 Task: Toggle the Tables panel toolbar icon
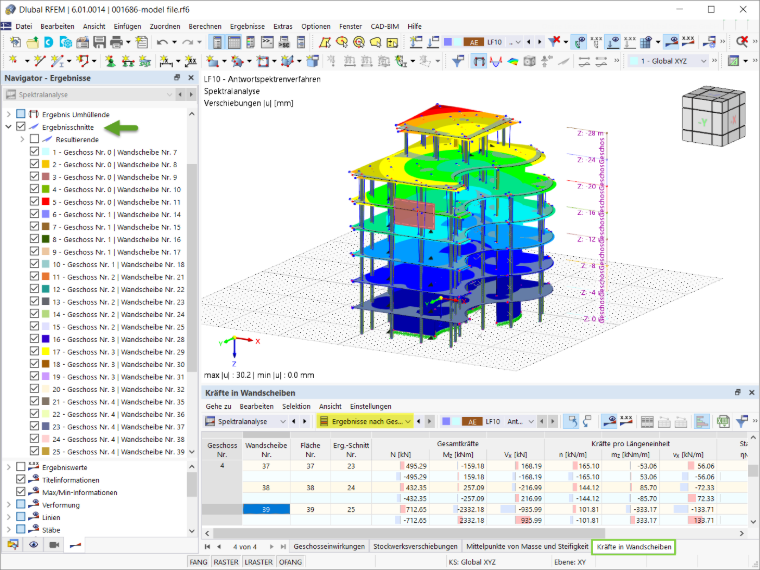click(x=234, y=42)
